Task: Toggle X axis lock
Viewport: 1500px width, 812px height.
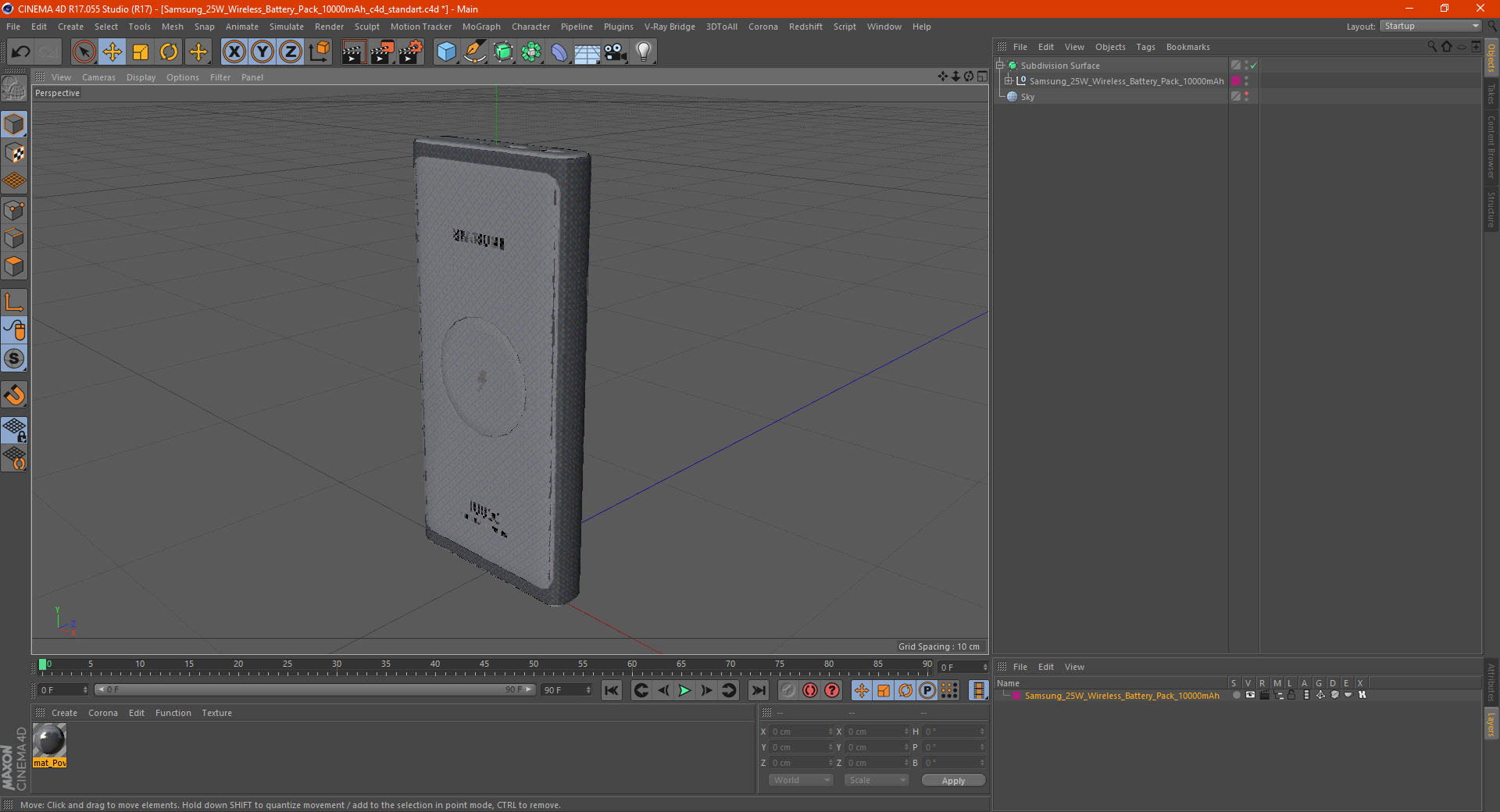Action: (x=234, y=52)
